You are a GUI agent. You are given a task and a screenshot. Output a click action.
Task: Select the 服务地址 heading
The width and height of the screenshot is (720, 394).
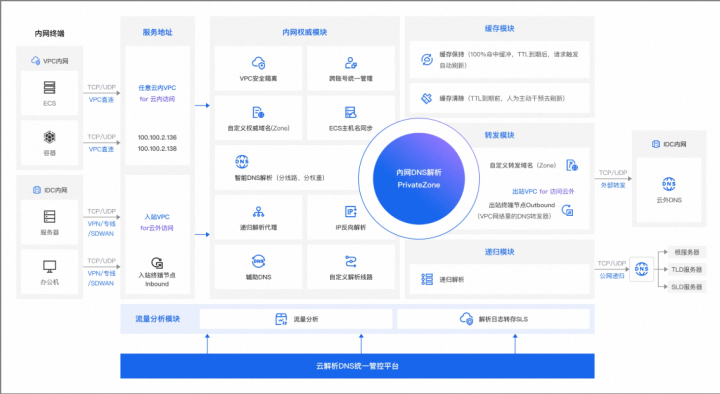(158, 32)
